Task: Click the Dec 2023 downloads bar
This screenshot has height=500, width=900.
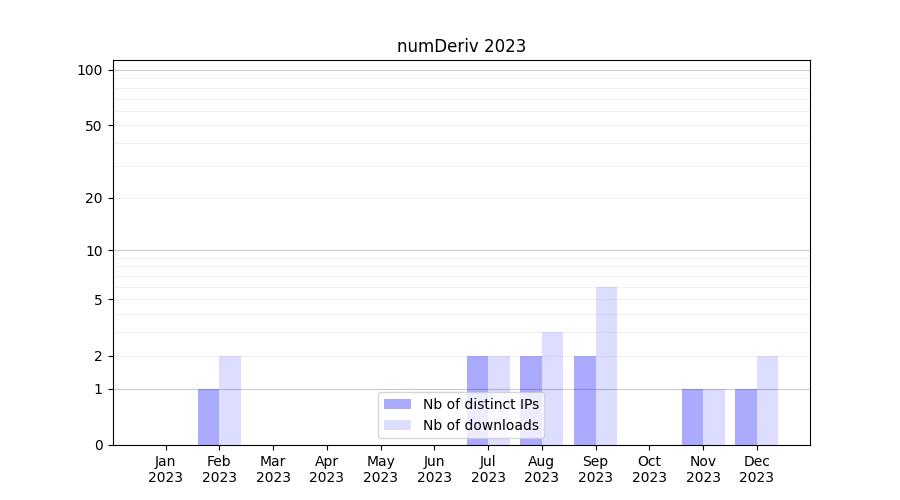Action: tap(767, 400)
